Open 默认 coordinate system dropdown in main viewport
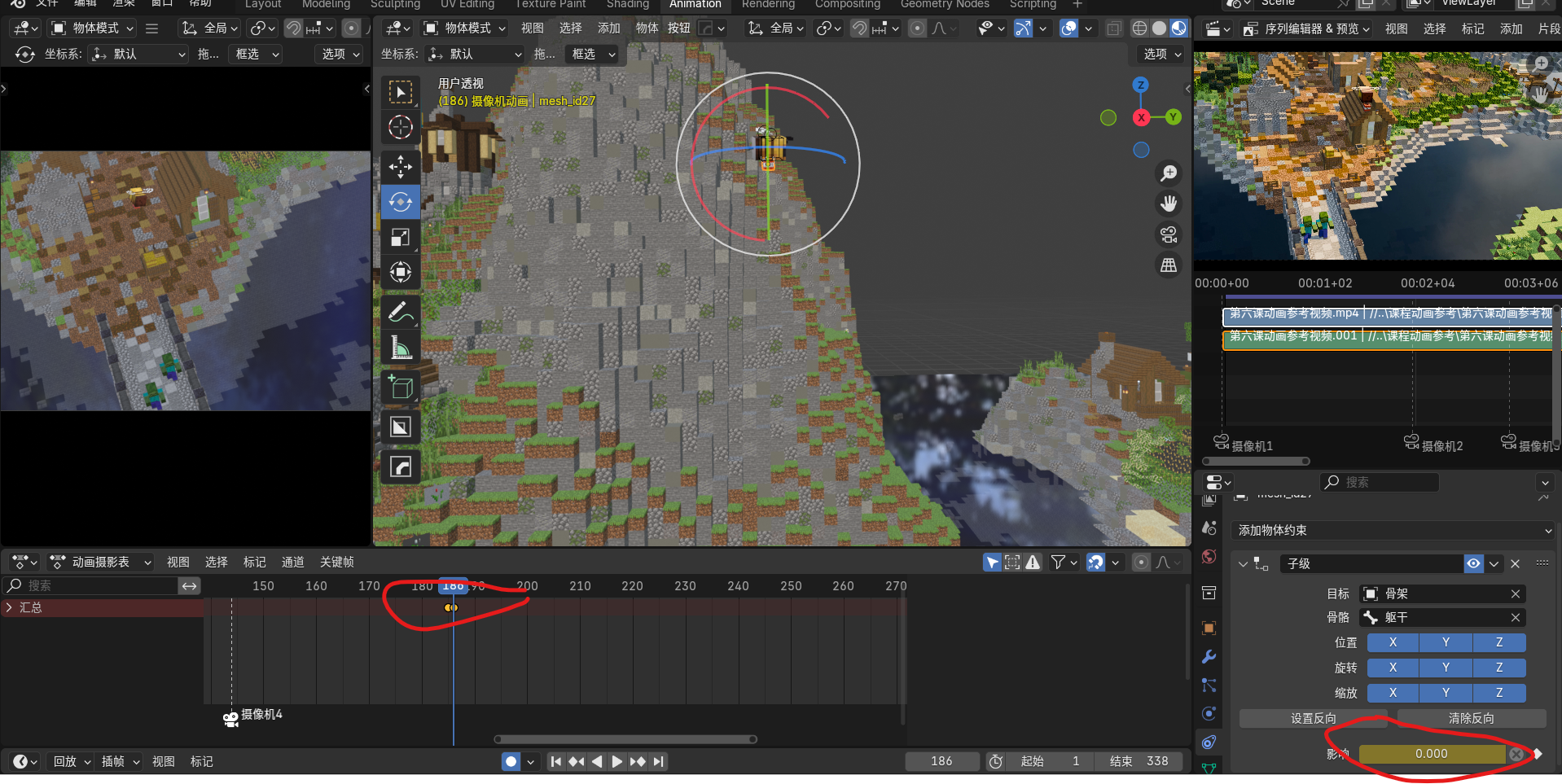 pos(476,54)
